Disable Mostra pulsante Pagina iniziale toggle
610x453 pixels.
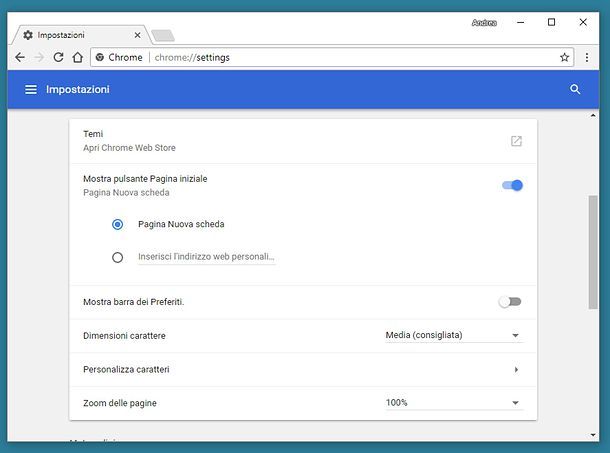[x=512, y=185]
